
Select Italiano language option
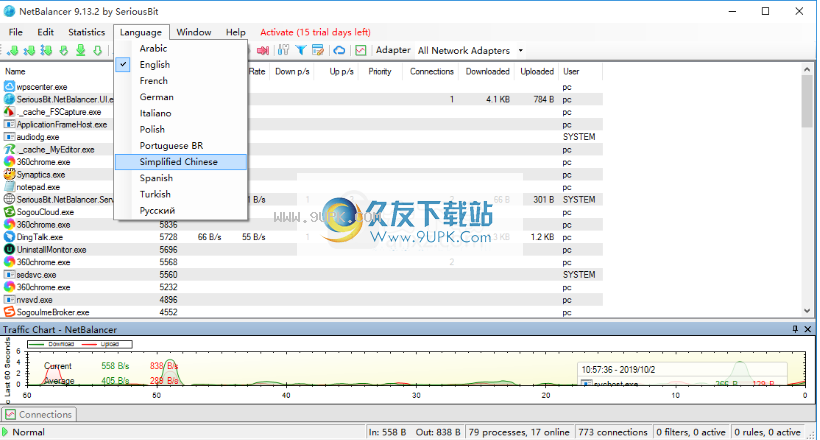[180, 113]
